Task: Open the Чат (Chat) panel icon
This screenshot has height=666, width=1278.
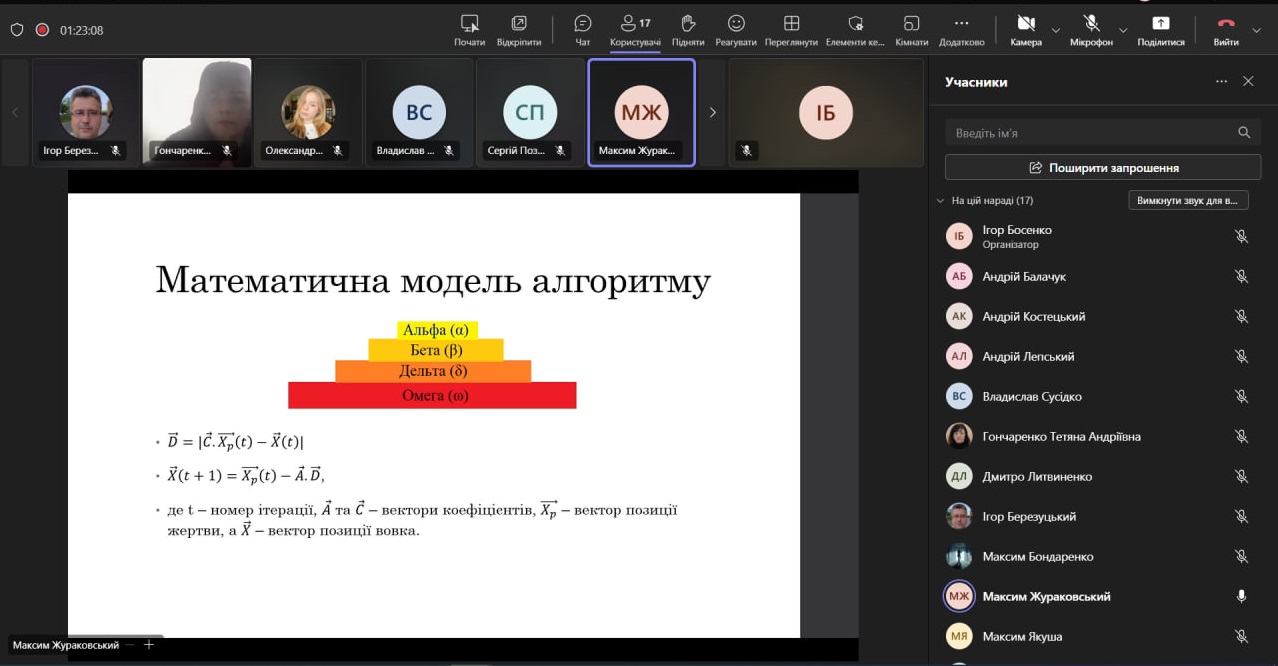Action: 583,24
